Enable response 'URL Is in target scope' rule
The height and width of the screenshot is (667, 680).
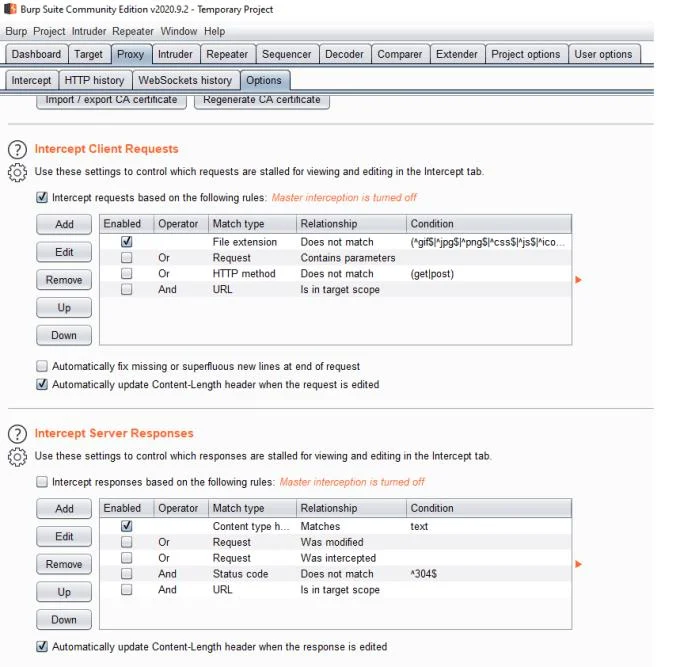tap(127, 590)
